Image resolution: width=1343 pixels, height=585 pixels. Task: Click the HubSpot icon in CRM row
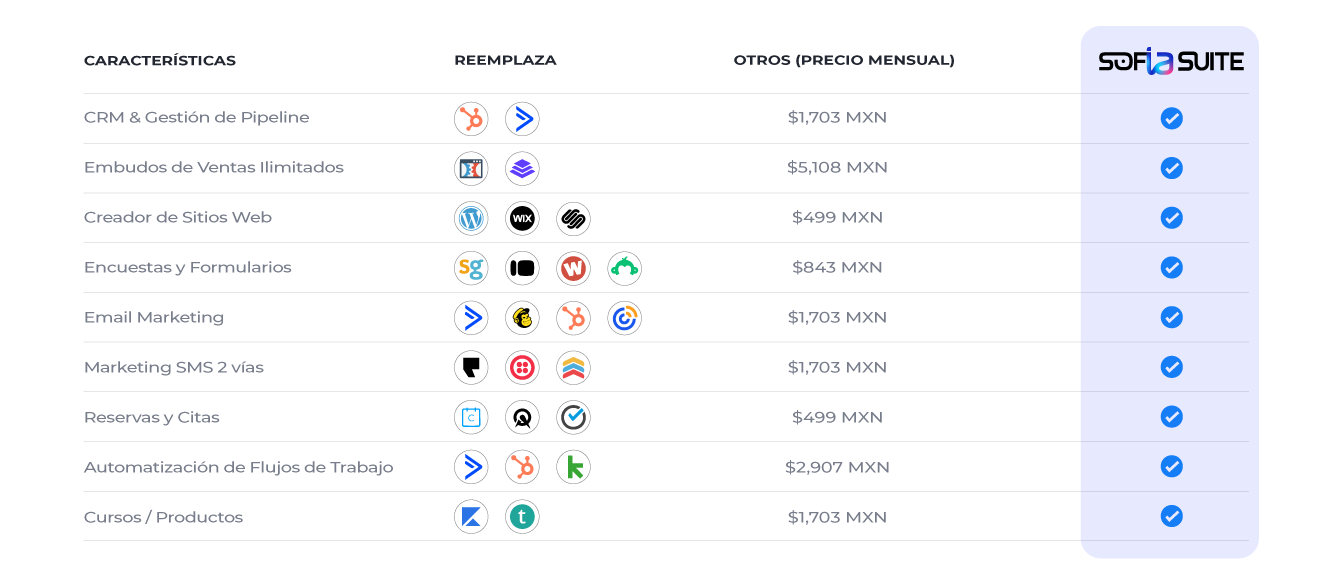tap(471, 119)
